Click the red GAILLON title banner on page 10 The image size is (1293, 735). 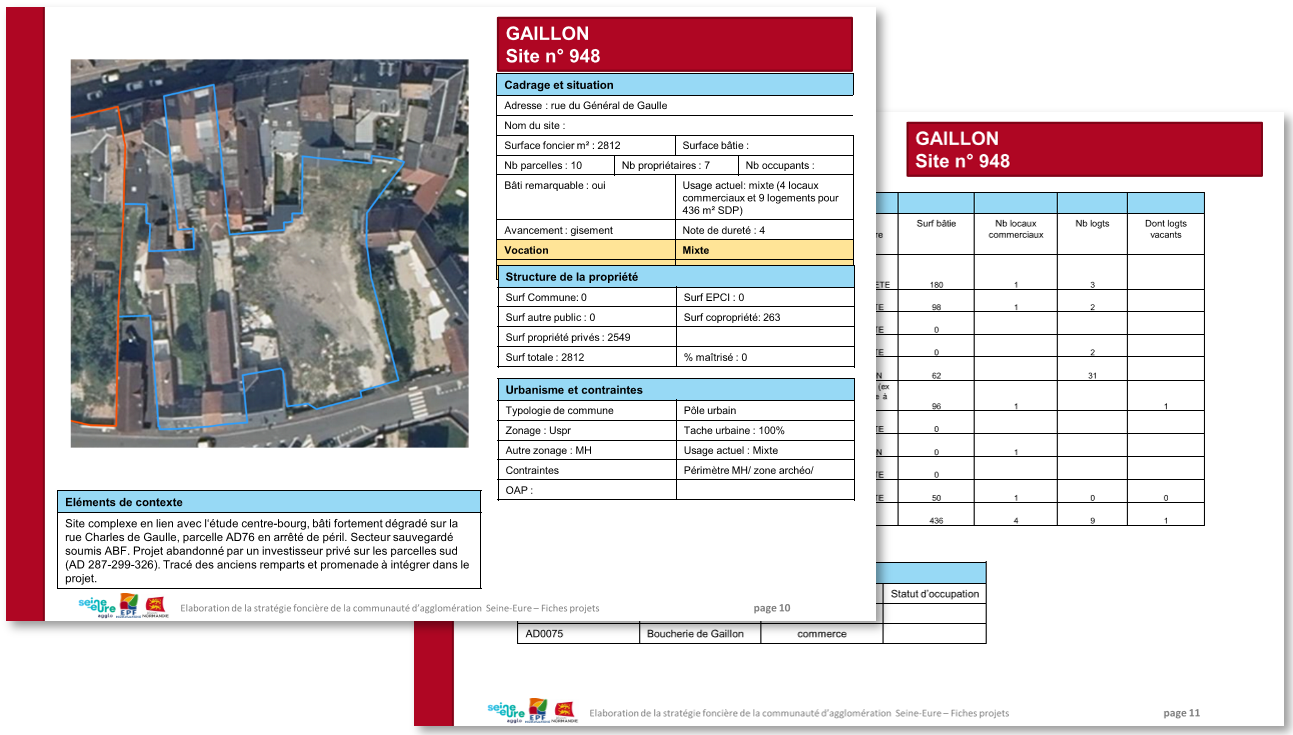[675, 45]
